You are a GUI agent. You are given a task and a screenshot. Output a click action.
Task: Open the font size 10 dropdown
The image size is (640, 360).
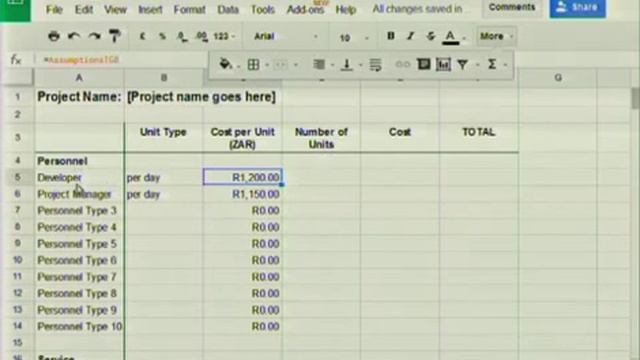point(353,38)
